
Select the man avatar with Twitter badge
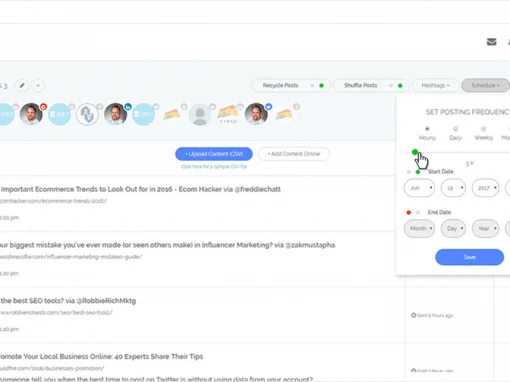256,114
